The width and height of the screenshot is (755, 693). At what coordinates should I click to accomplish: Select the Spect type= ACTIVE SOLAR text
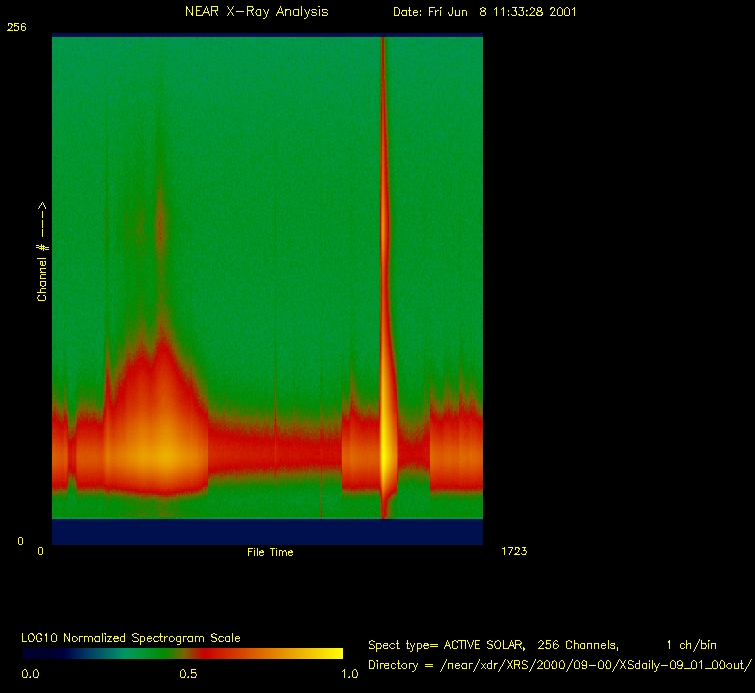(x=455, y=645)
